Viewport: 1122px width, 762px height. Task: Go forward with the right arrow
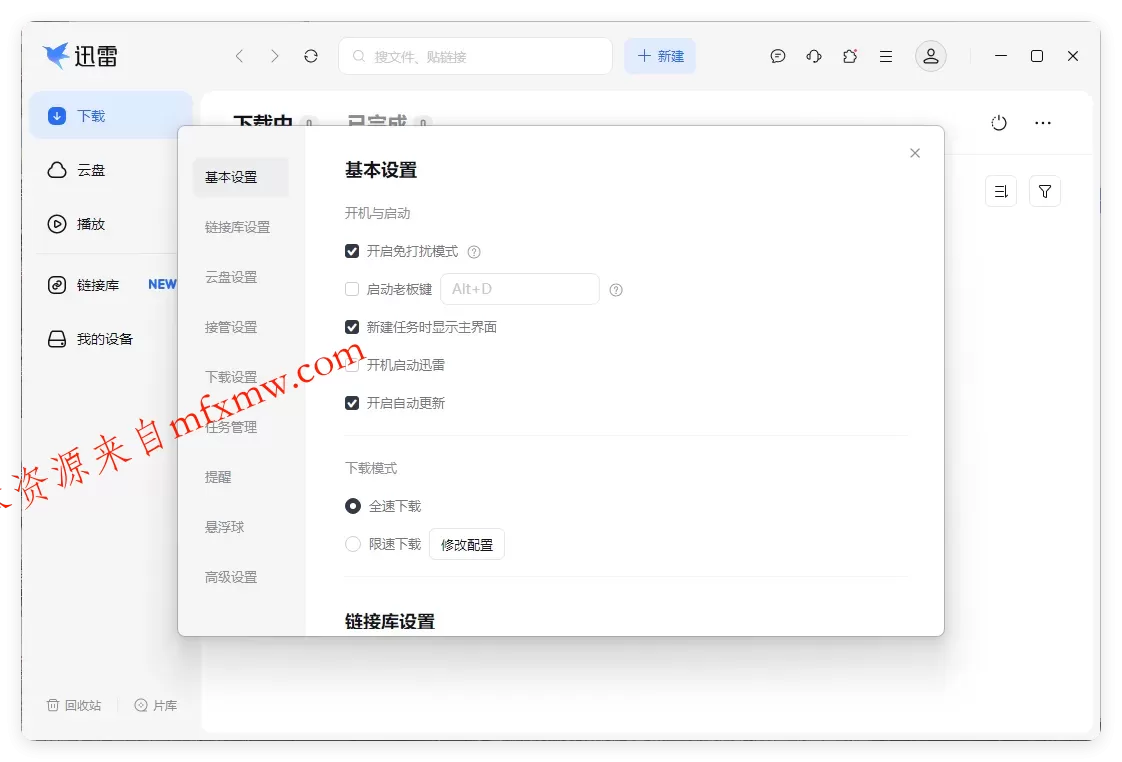275,56
